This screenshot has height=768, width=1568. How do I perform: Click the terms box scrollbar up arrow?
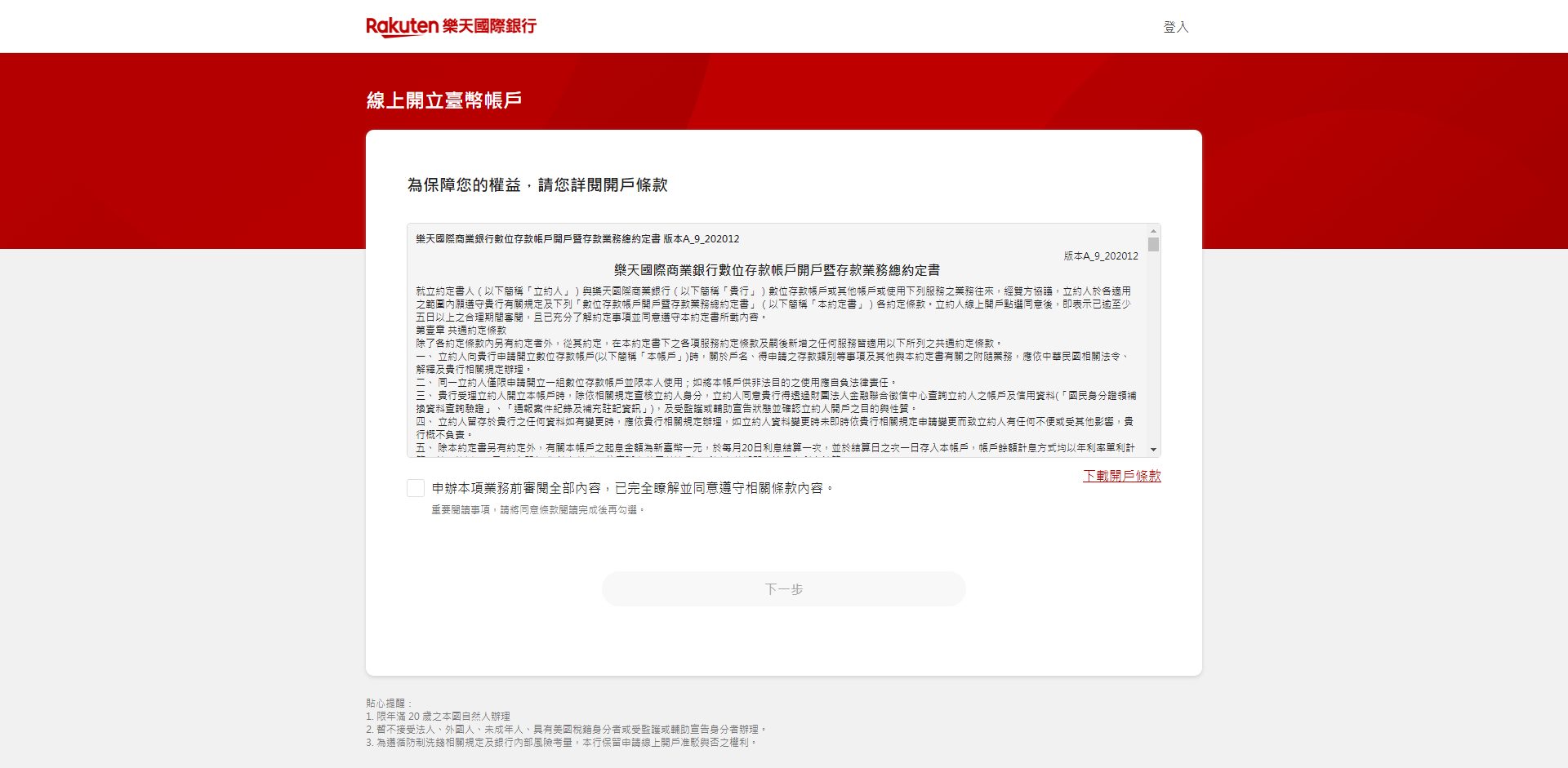[1153, 231]
